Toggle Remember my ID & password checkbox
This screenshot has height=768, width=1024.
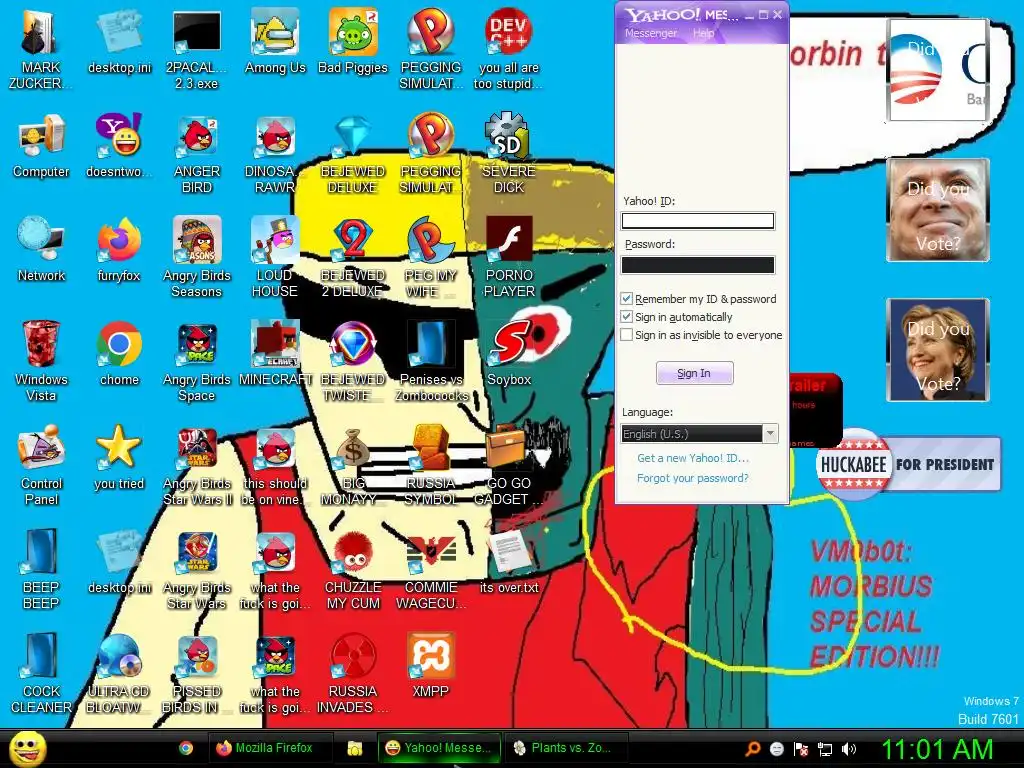pyautogui.click(x=626, y=298)
